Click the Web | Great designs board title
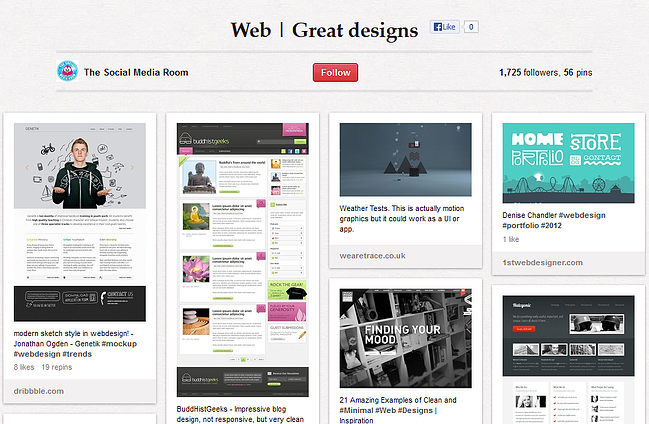 pyautogui.click(x=324, y=29)
